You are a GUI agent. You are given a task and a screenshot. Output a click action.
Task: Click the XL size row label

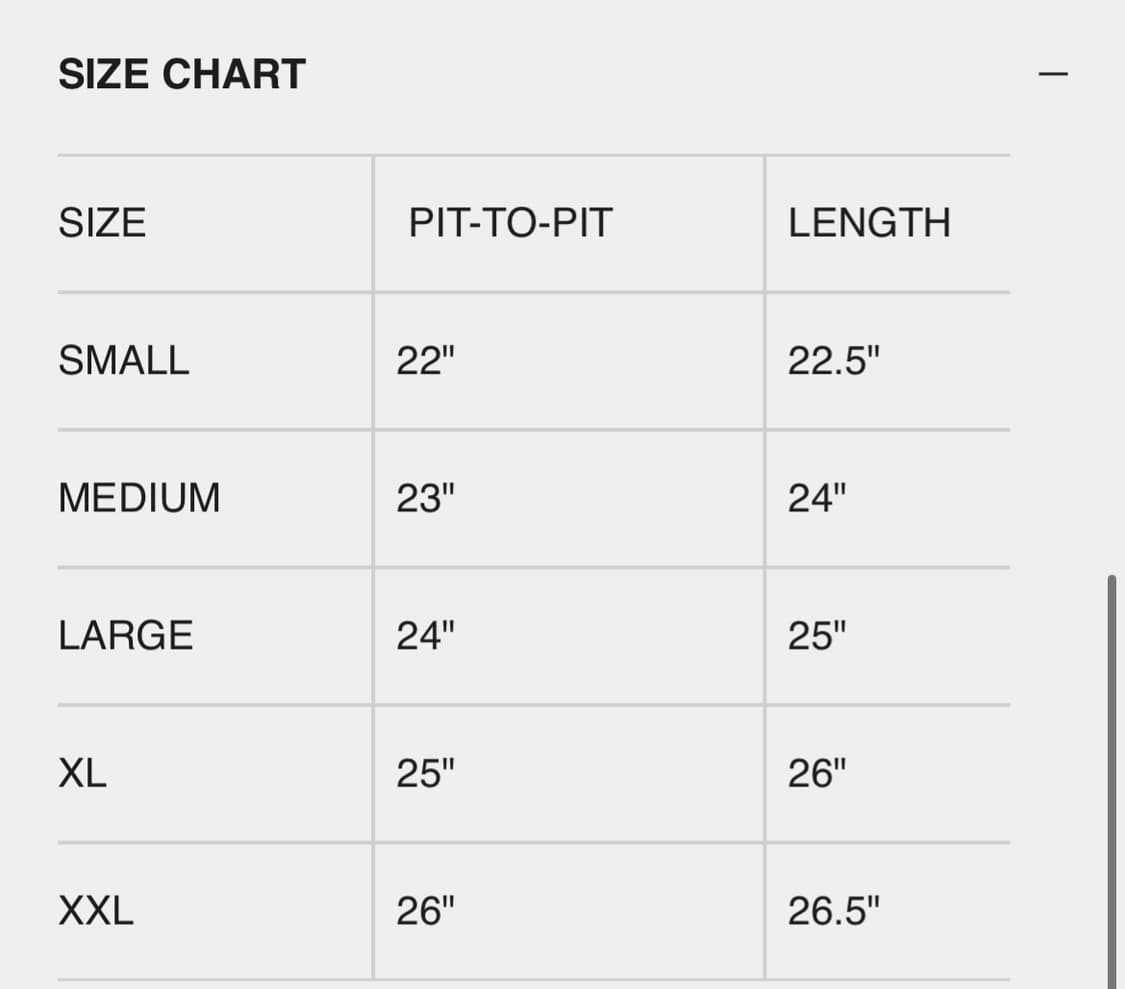(x=82, y=773)
